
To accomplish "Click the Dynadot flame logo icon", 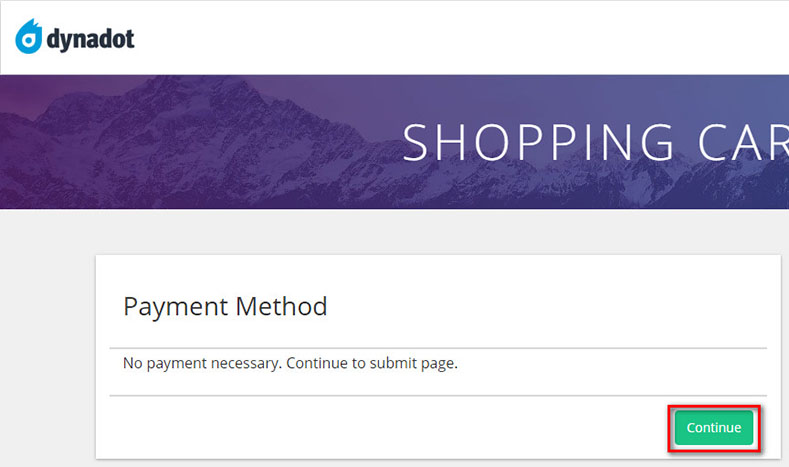I will (x=29, y=38).
